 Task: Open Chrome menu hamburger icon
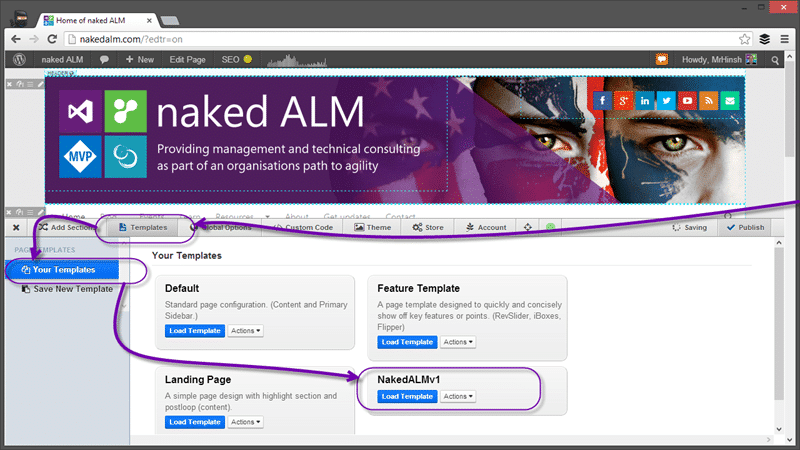pos(785,39)
